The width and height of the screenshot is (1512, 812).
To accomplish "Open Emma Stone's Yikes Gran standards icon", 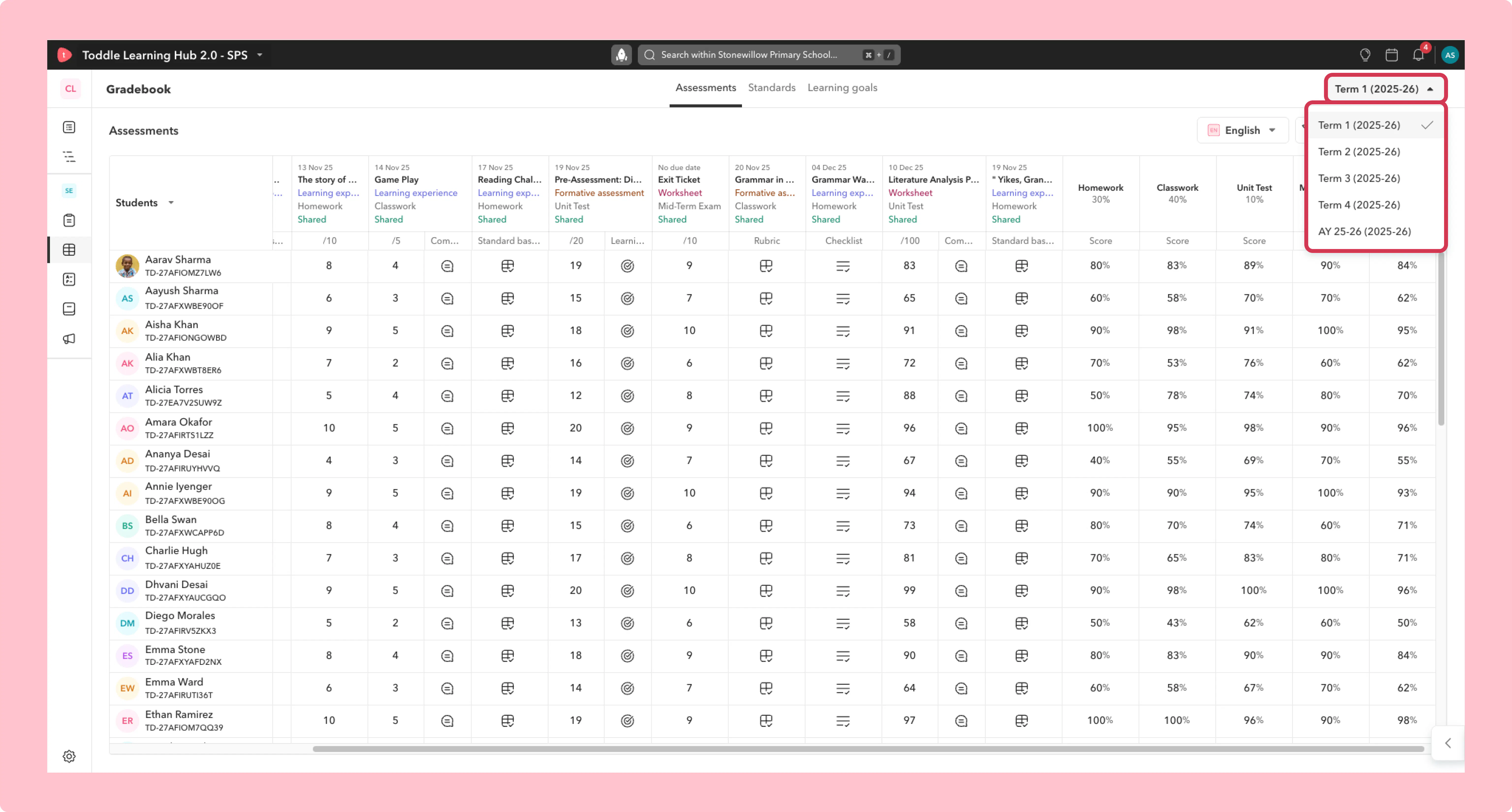I will 1022,656.
